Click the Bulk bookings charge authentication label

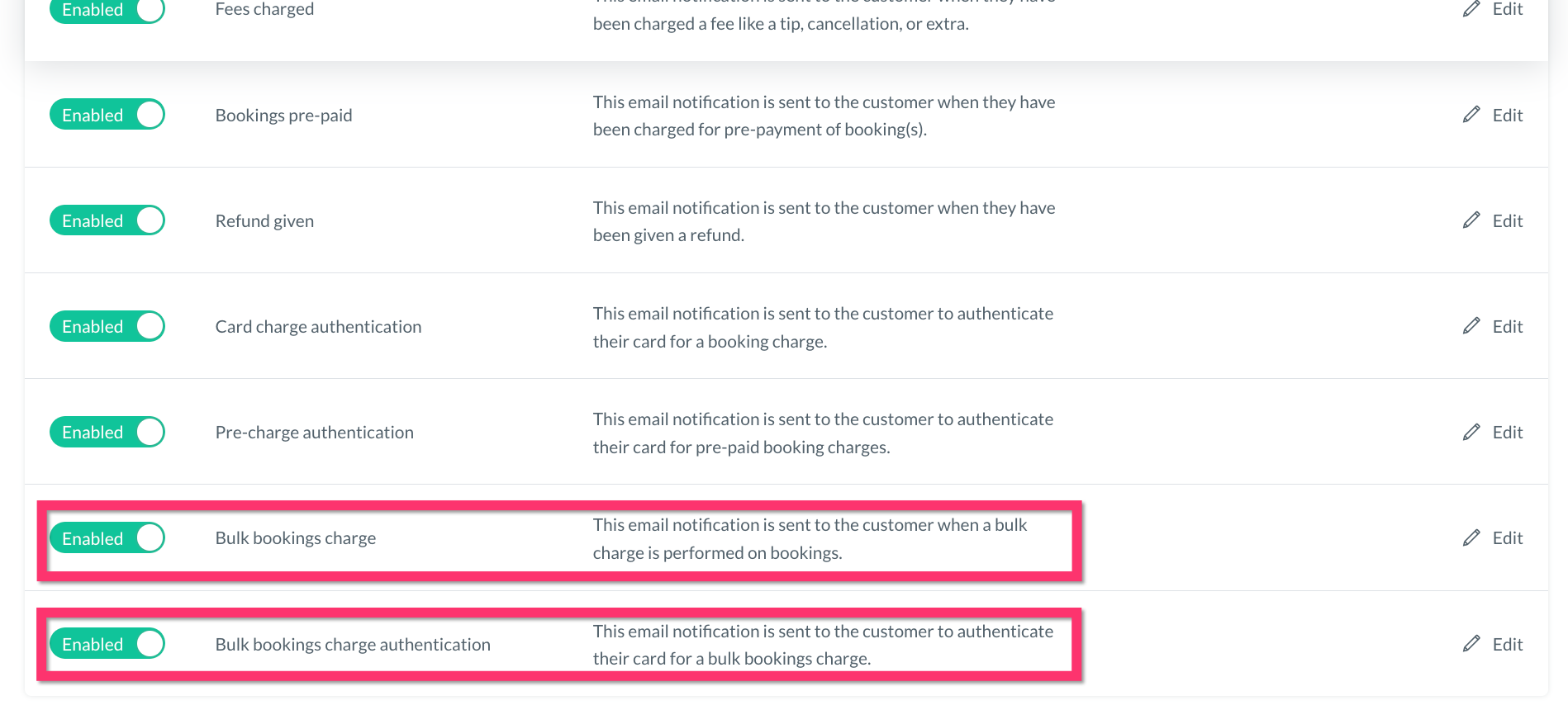pos(353,645)
